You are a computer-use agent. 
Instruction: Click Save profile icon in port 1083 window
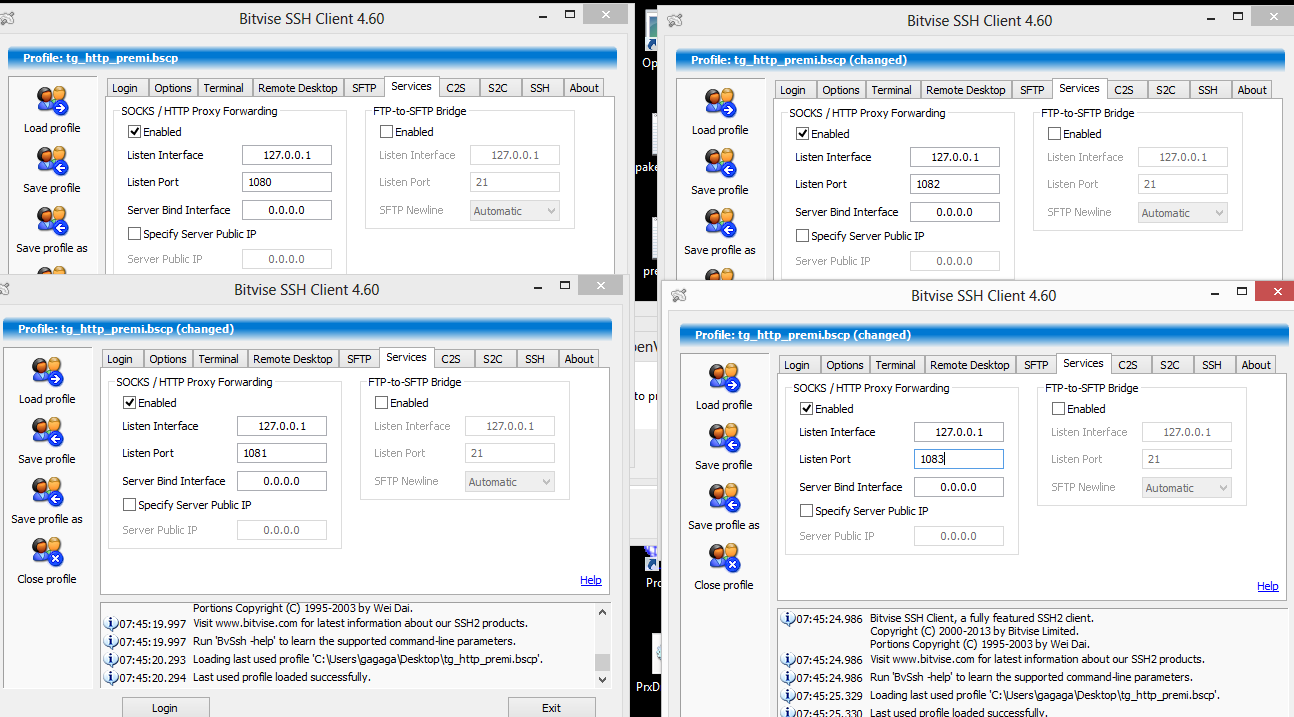[724, 439]
